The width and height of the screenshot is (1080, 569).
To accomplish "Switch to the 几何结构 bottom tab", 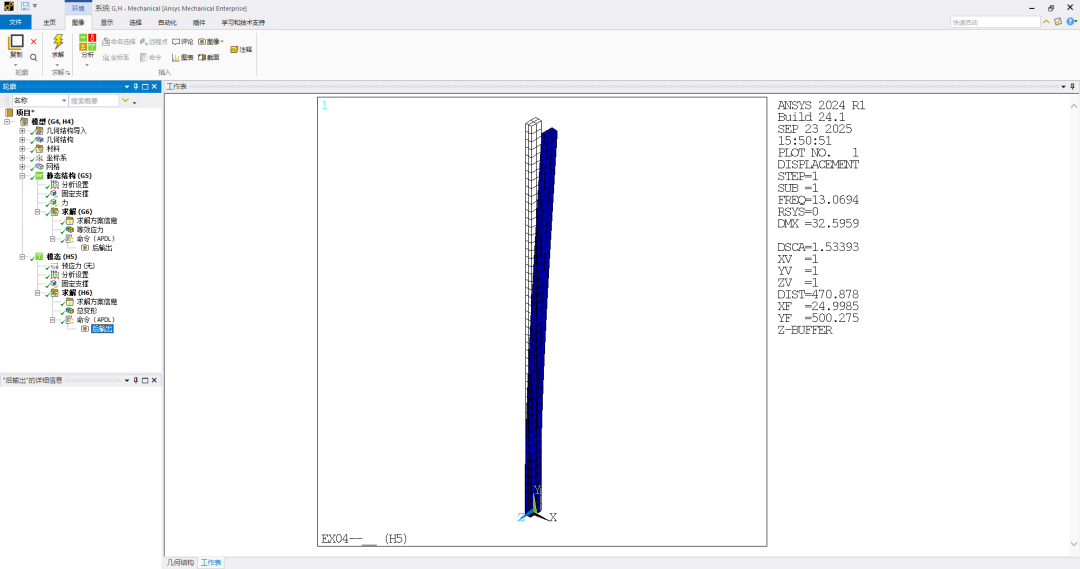I will [x=180, y=563].
